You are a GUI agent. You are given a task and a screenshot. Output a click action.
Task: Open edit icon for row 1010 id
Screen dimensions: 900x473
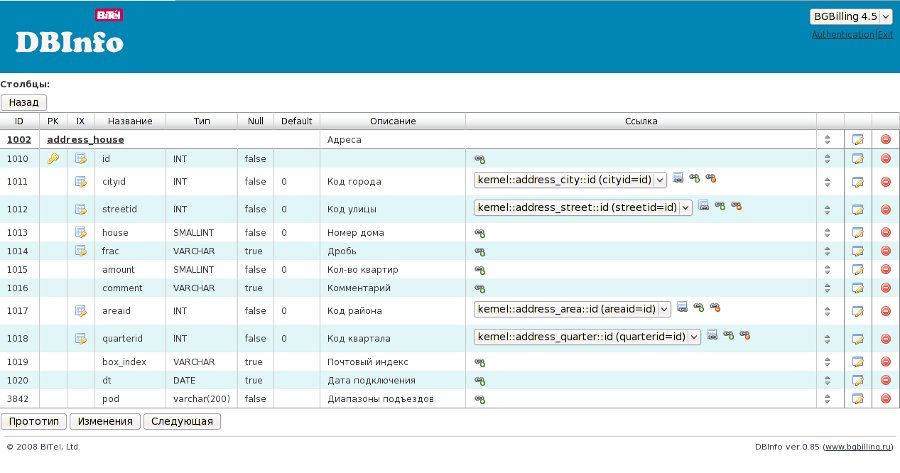click(858, 158)
